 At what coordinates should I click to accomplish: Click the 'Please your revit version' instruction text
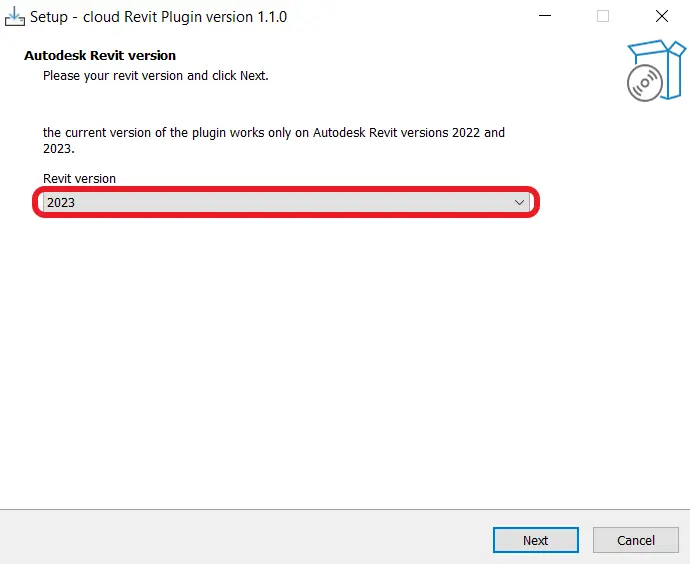155,76
